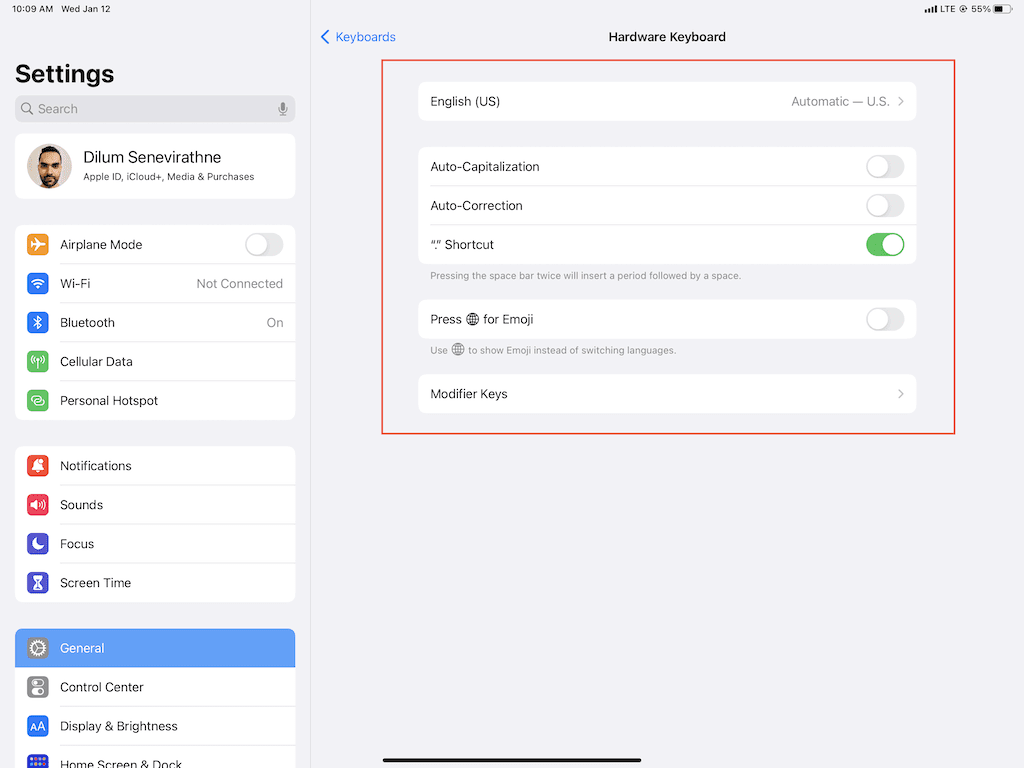Tap the Sounds speaker icon
Image resolution: width=1024 pixels, height=768 pixels.
pos(38,505)
